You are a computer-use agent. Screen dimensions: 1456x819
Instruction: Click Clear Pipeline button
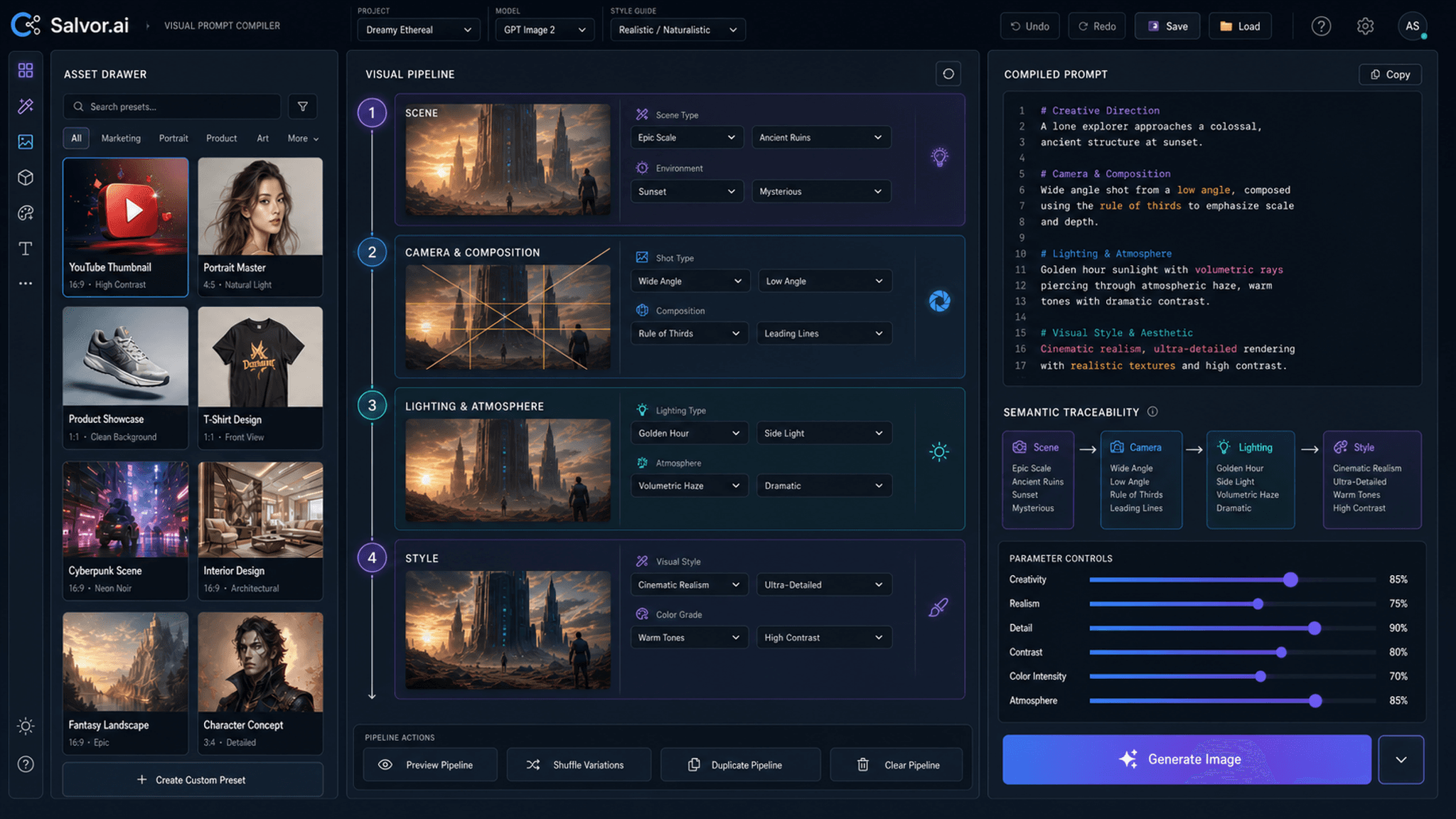[896, 765]
